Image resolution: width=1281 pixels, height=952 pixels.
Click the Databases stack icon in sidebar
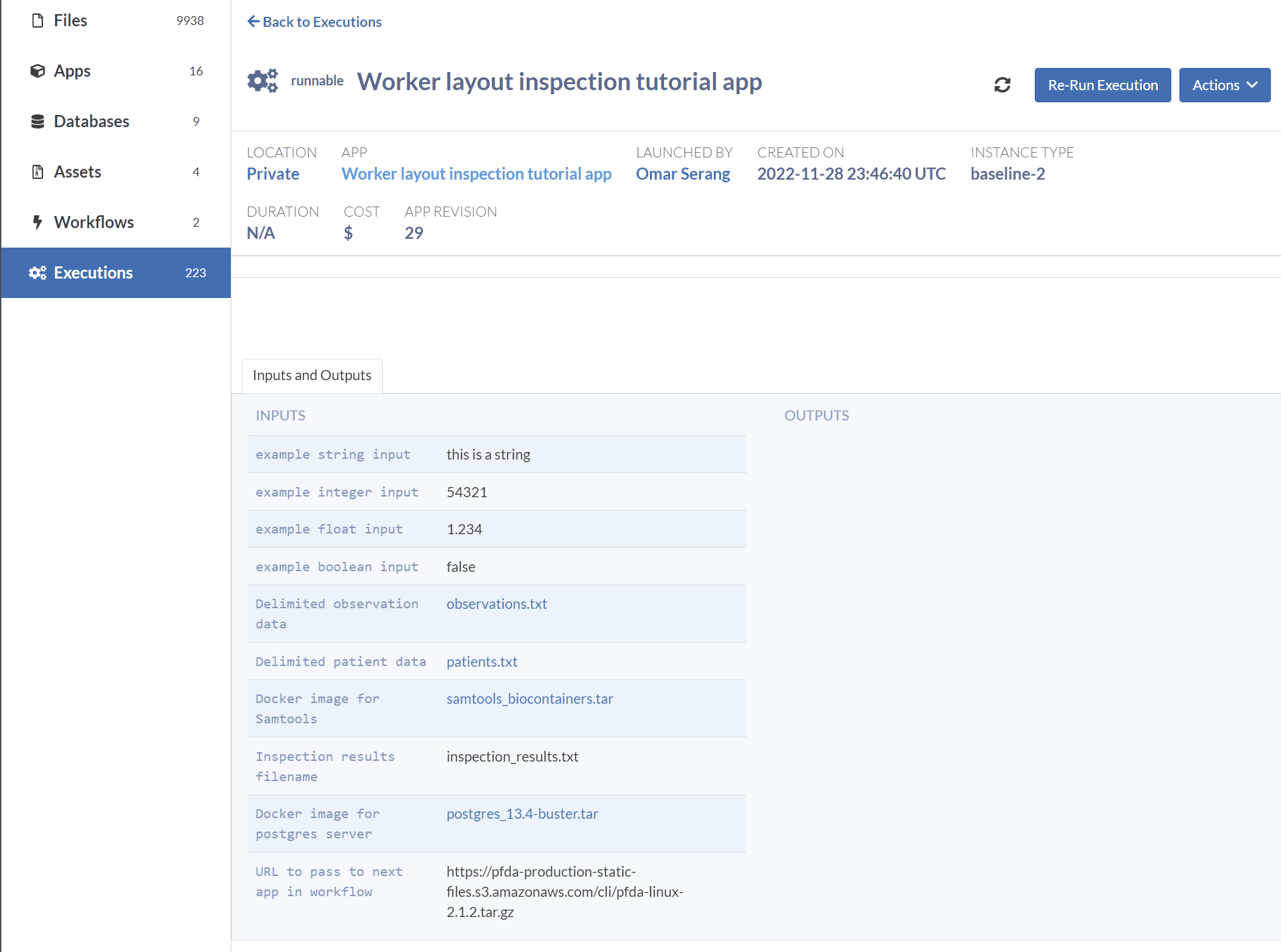(x=38, y=121)
